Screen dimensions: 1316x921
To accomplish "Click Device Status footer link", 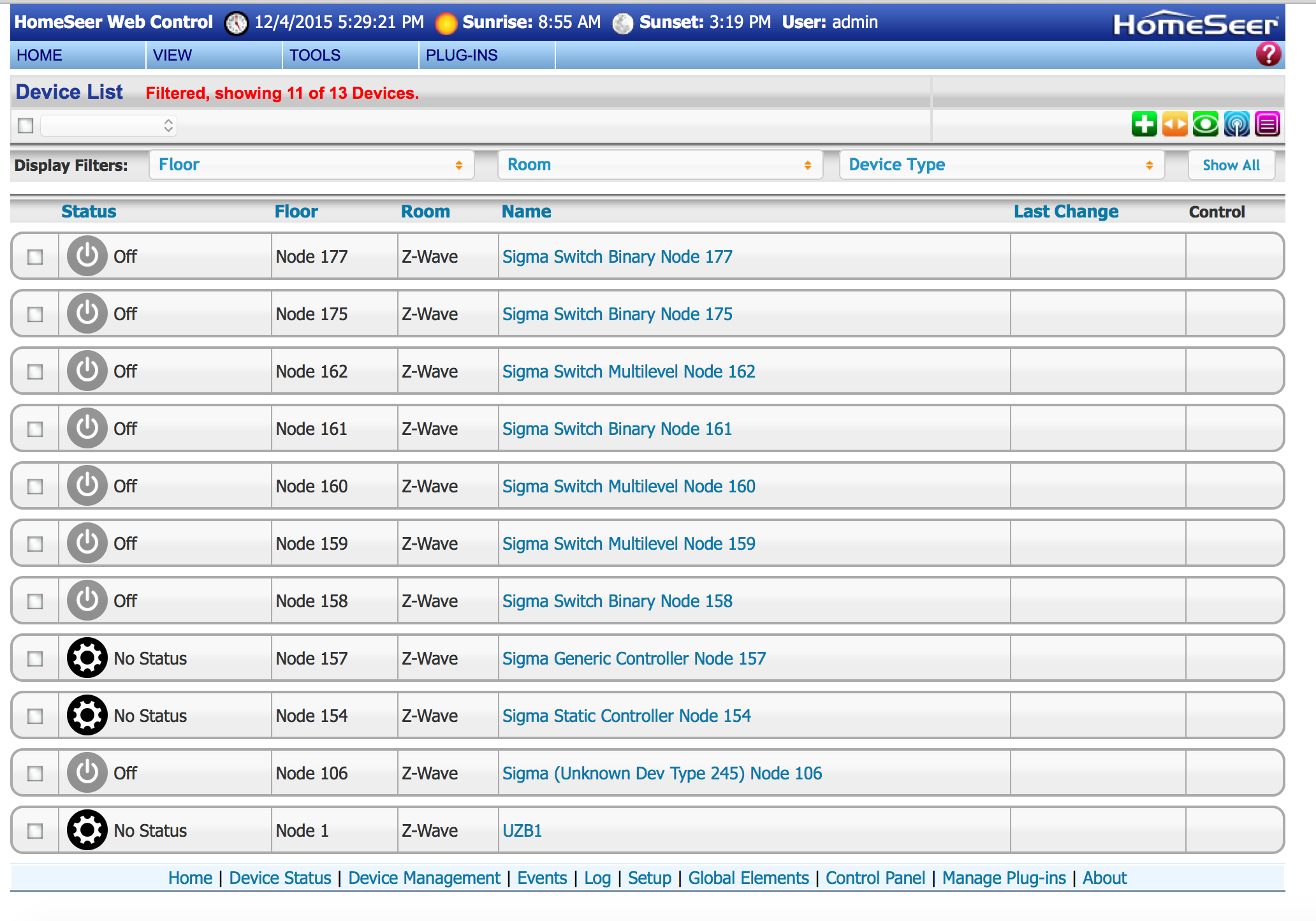I will point(280,878).
